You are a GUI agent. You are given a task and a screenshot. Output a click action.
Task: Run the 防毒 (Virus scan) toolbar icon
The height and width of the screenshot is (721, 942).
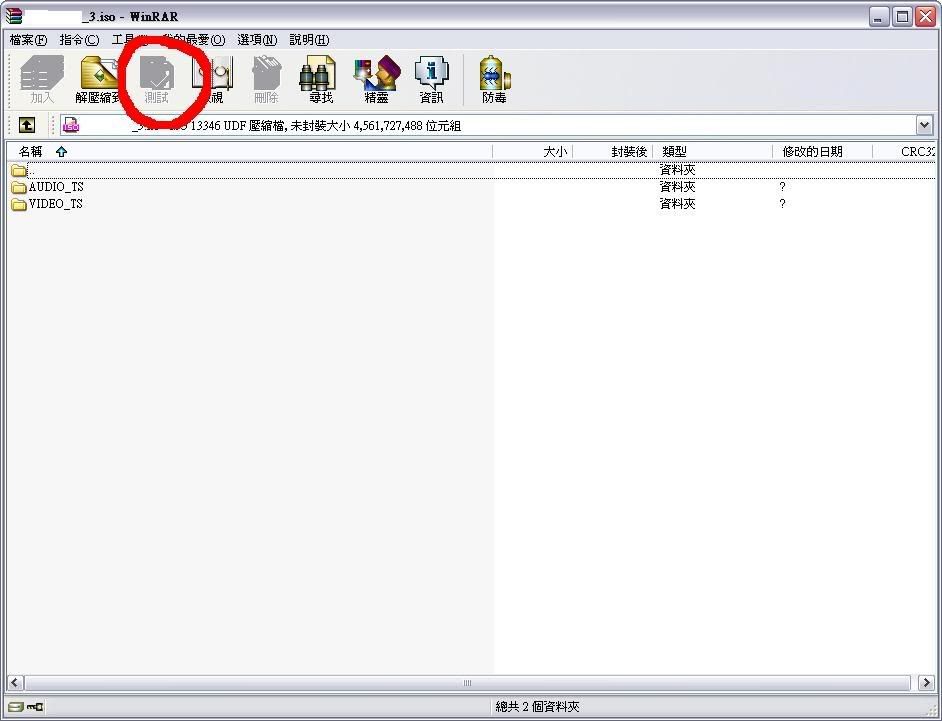coord(494,79)
